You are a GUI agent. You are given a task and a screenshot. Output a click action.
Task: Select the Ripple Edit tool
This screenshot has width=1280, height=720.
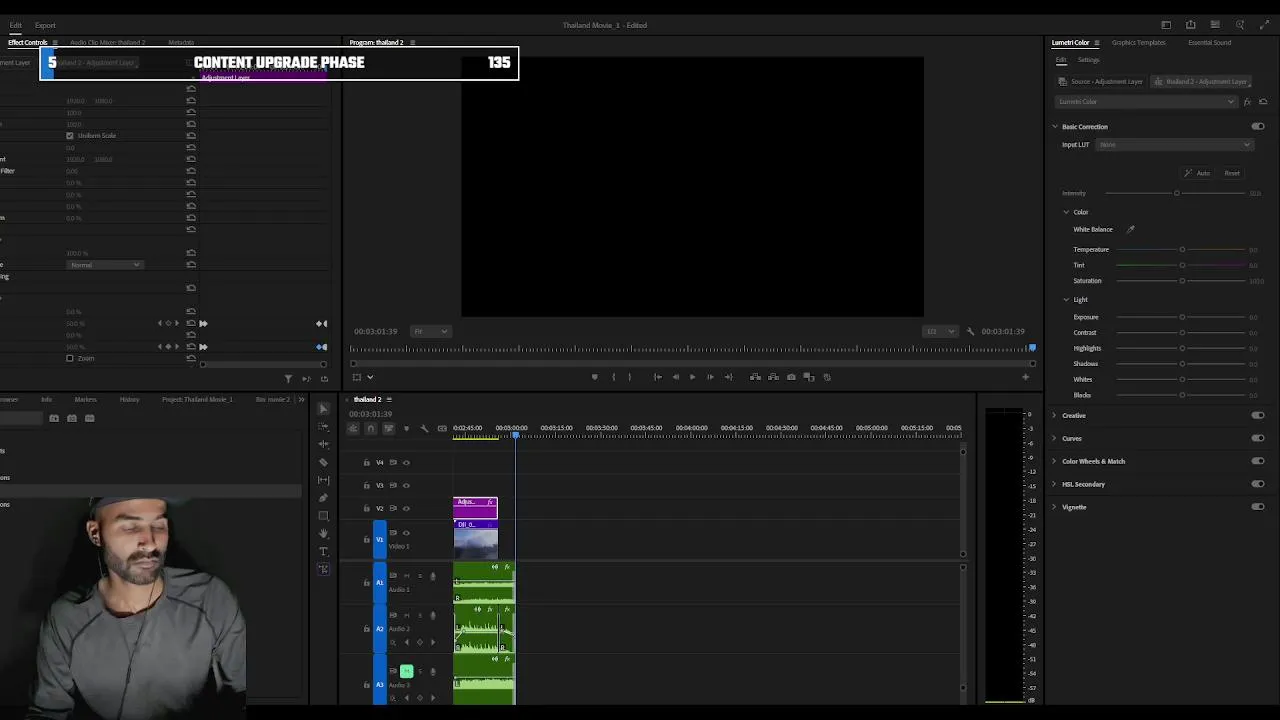(323, 444)
